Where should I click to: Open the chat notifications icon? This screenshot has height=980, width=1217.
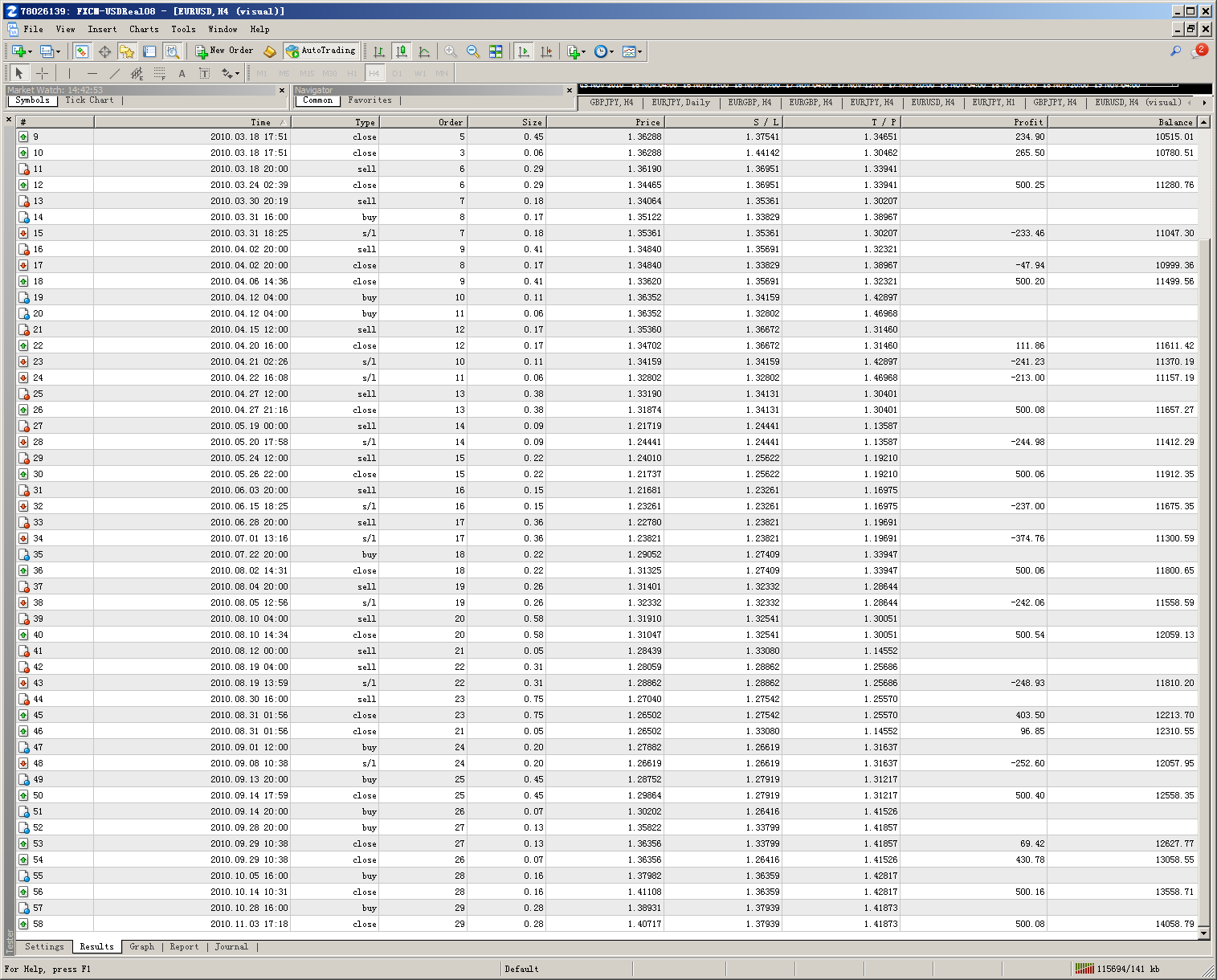[1199, 51]
